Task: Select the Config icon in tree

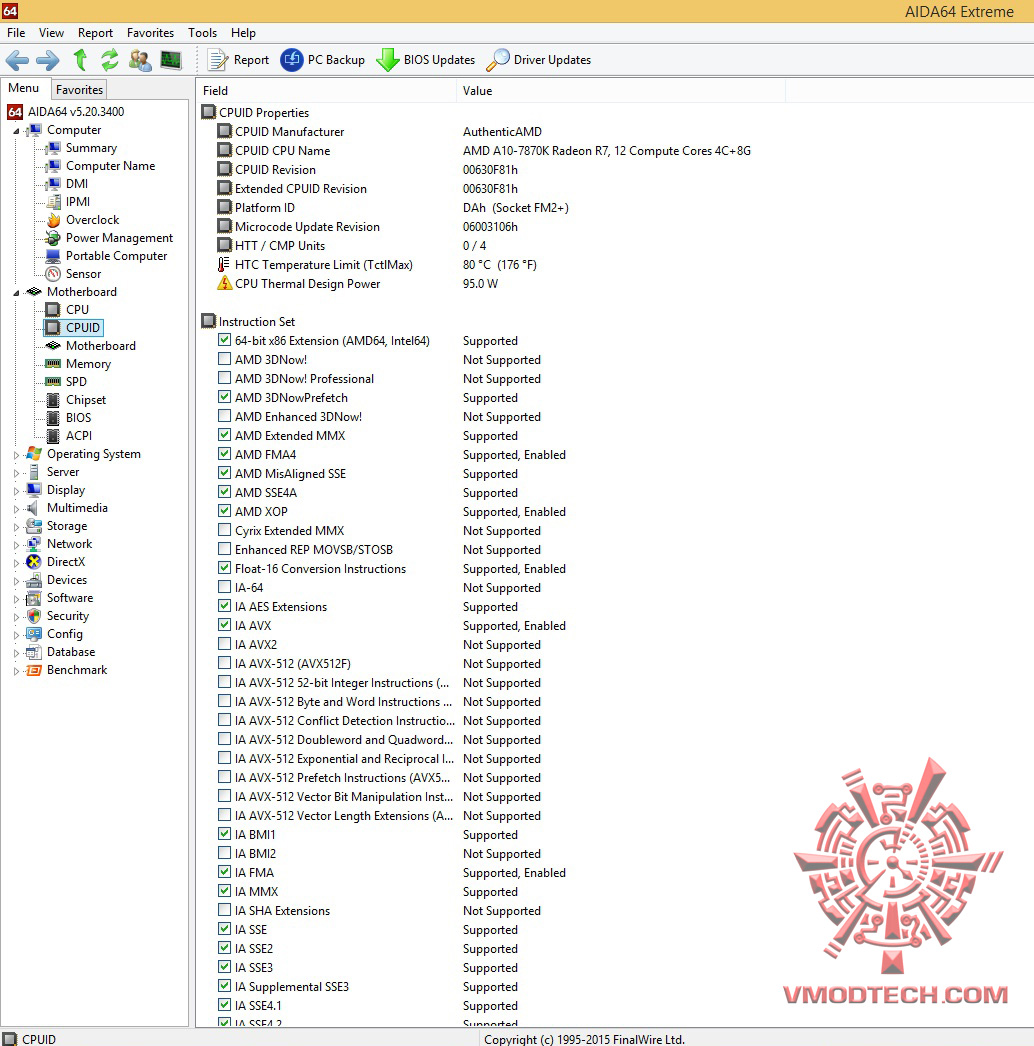Action: coord(33,634)
